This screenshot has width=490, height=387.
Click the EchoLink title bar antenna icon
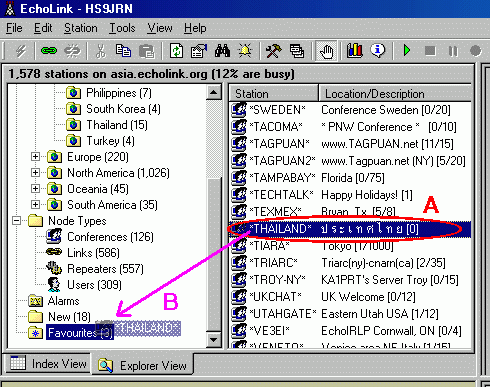click(10, 8)
